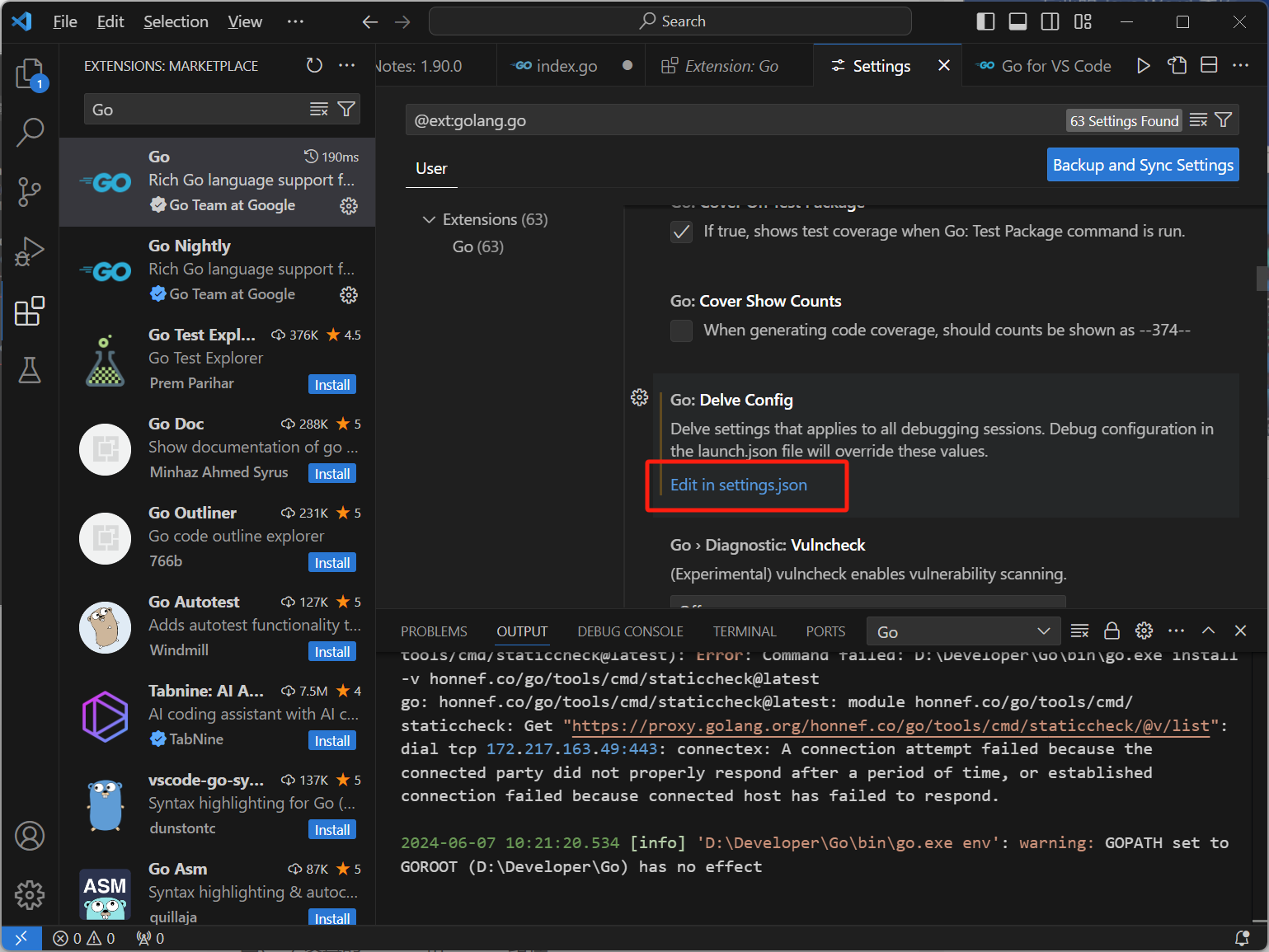Open Source Control view
Screen dimensions: 1269x952
pyautogui.click(x=31, y=191)
